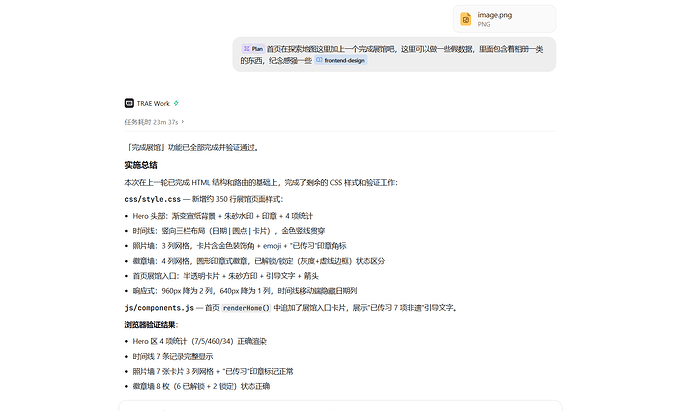This screenshot has width=690, height=411.
Task: Click the TRAE Work agent name
Action: (x=153, y=103)
